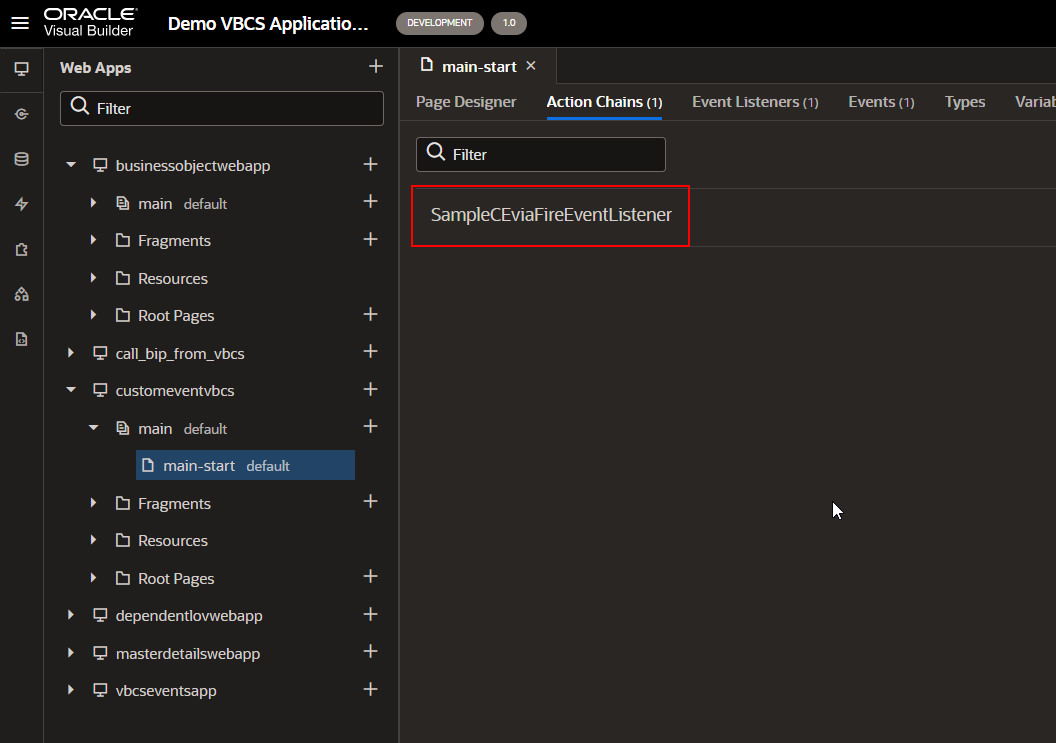Close the main-start tab
The image size is (1056, 743).
pos(531,65)
